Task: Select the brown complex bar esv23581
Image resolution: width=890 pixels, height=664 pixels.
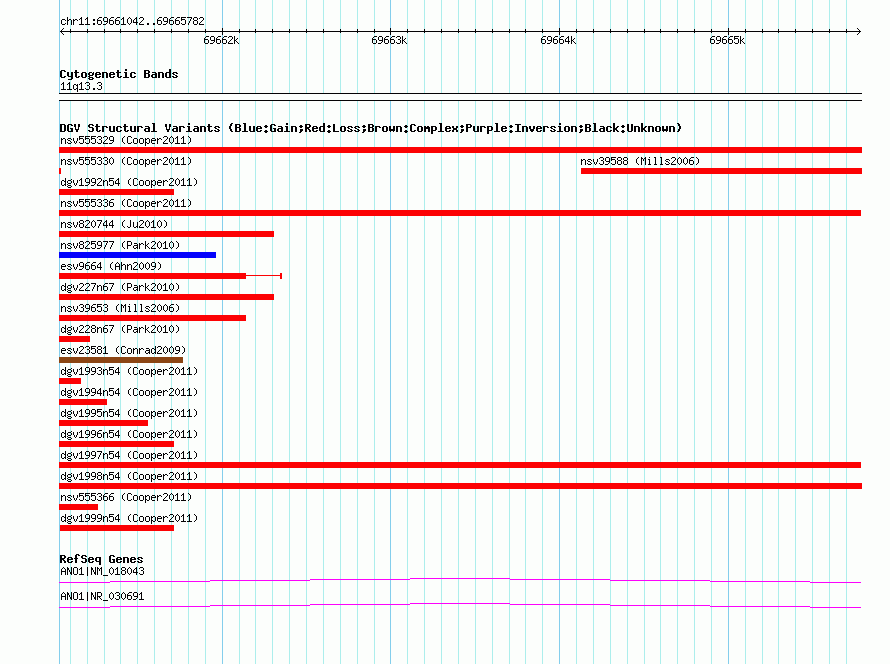Action: (x=121, y=360)
